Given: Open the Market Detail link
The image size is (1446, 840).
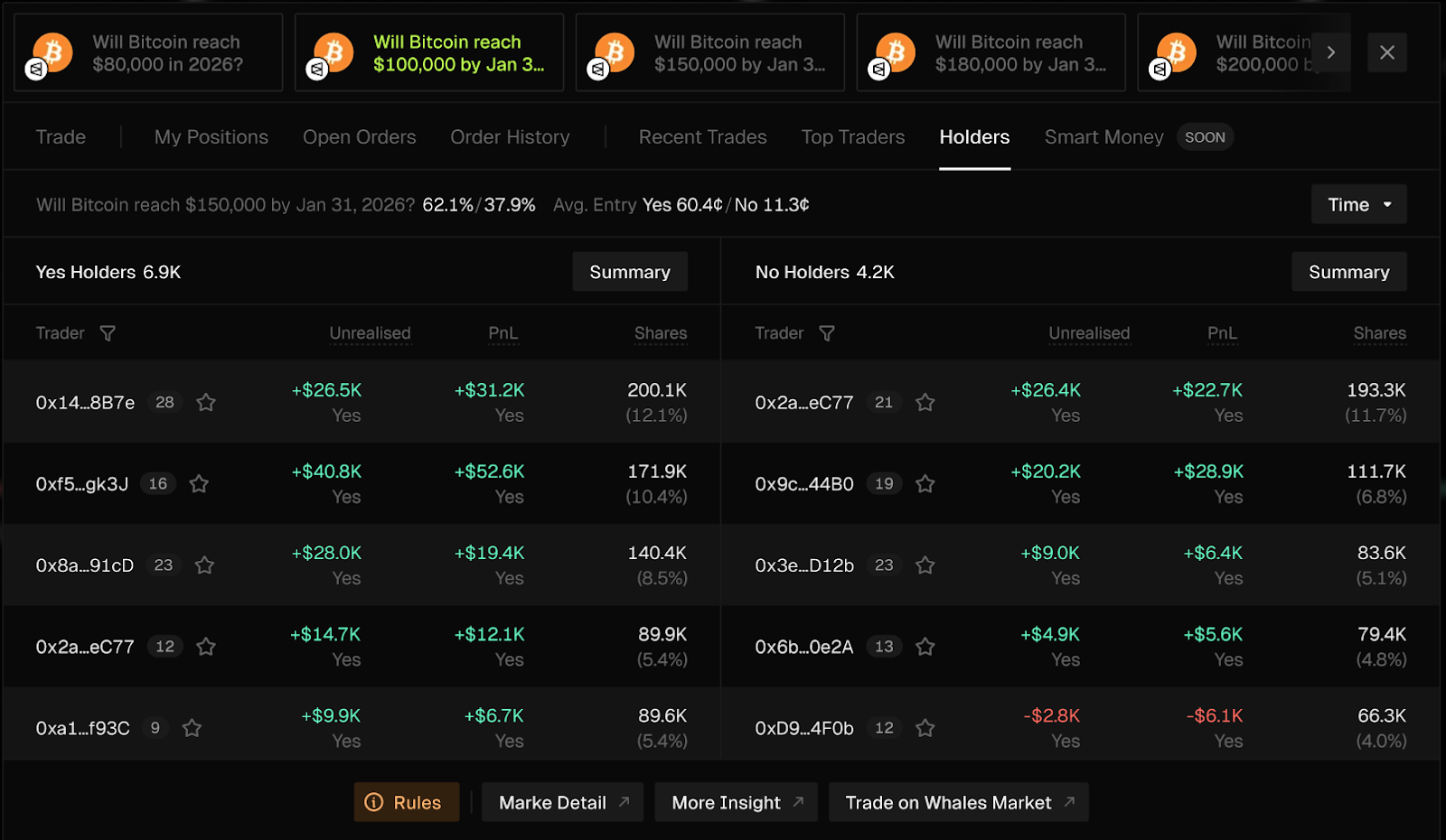Looking at the screenshot, I should (x=562, y=802).
